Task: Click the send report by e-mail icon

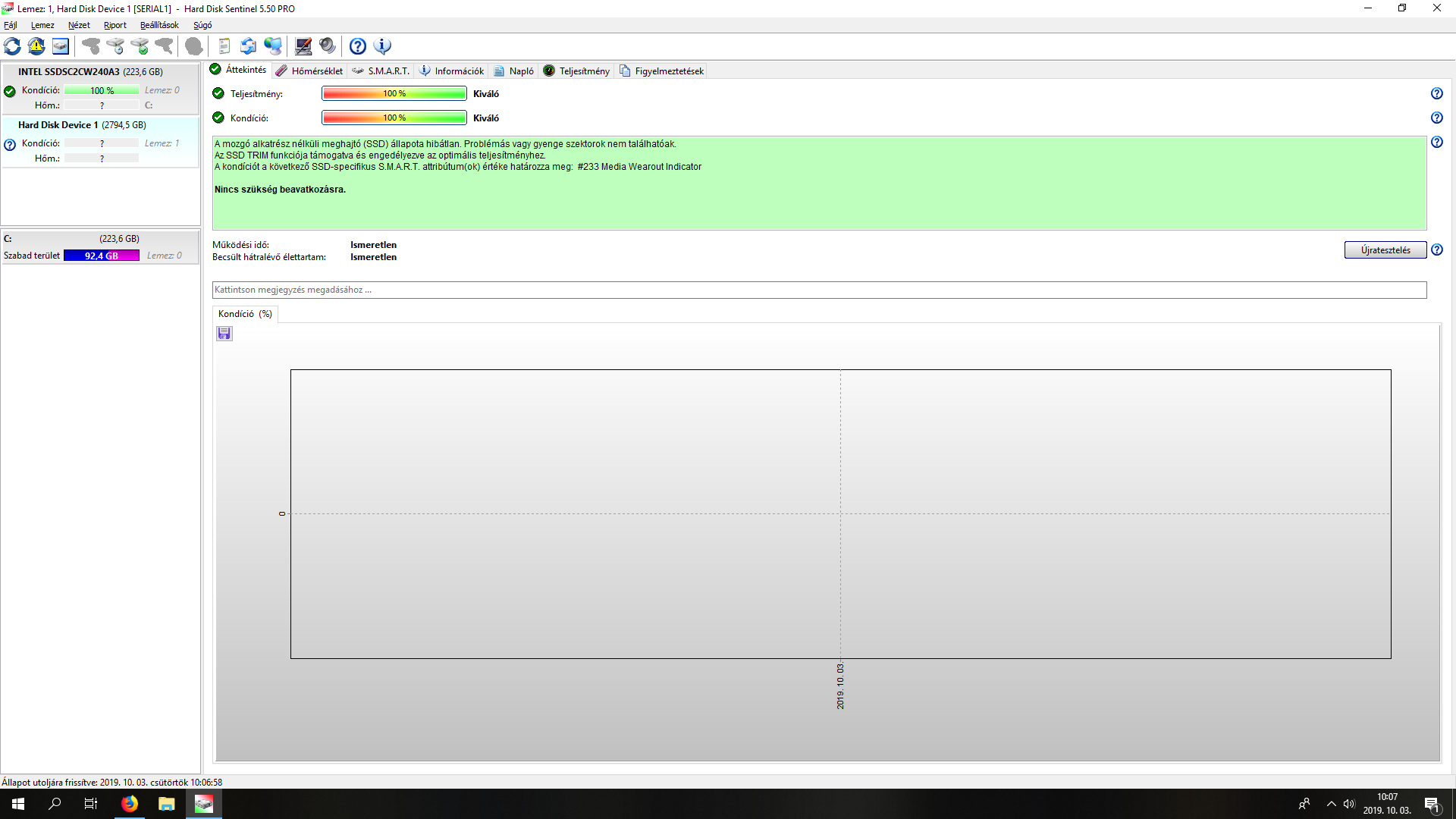Action: (x=249, y=46)
